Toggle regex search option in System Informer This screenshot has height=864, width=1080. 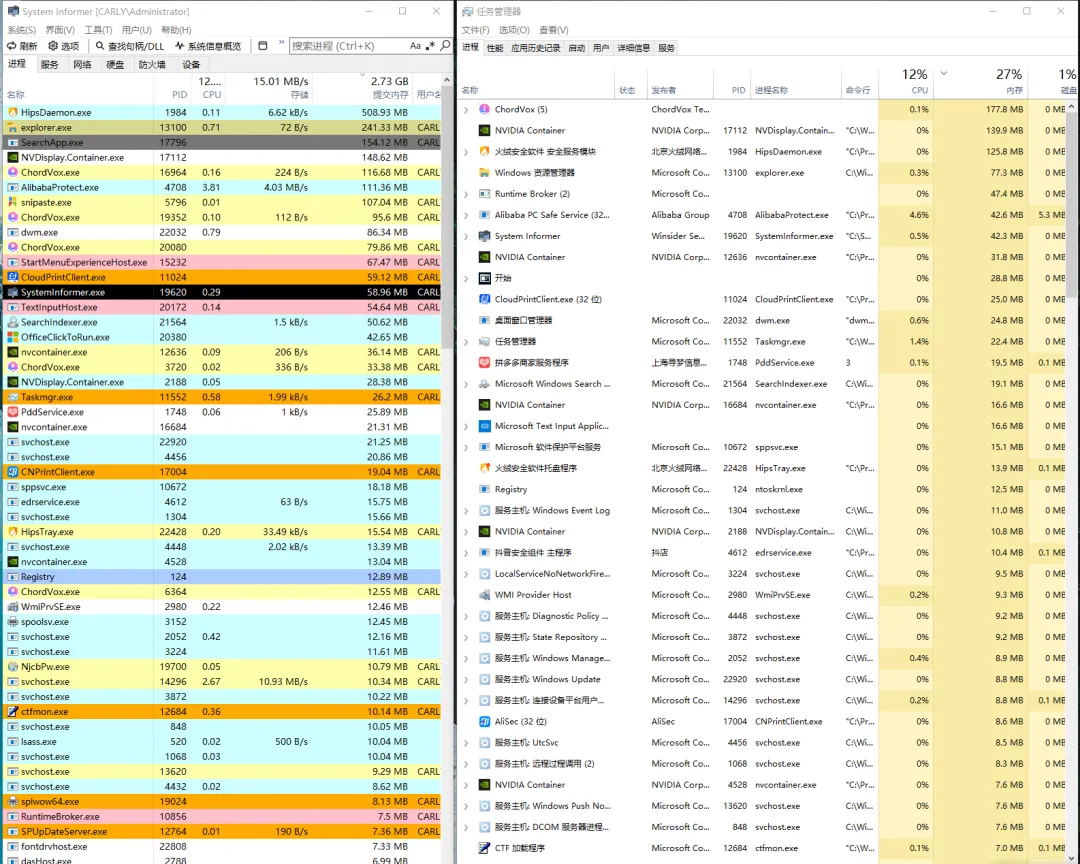point(430,46)
